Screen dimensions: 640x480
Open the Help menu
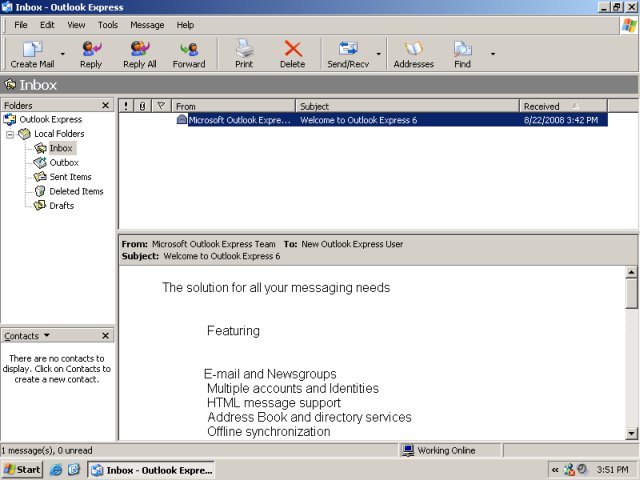[185, 25]
